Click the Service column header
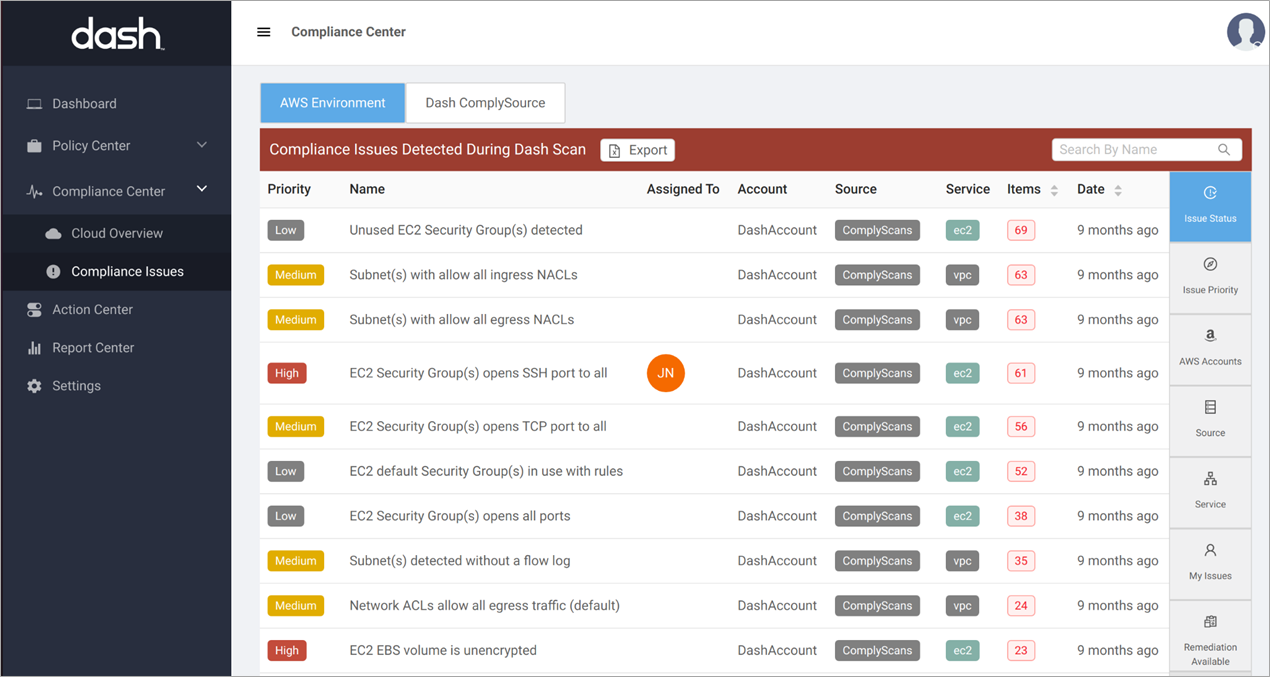This screenshot has width=1270, height=677. coord(968,189)
